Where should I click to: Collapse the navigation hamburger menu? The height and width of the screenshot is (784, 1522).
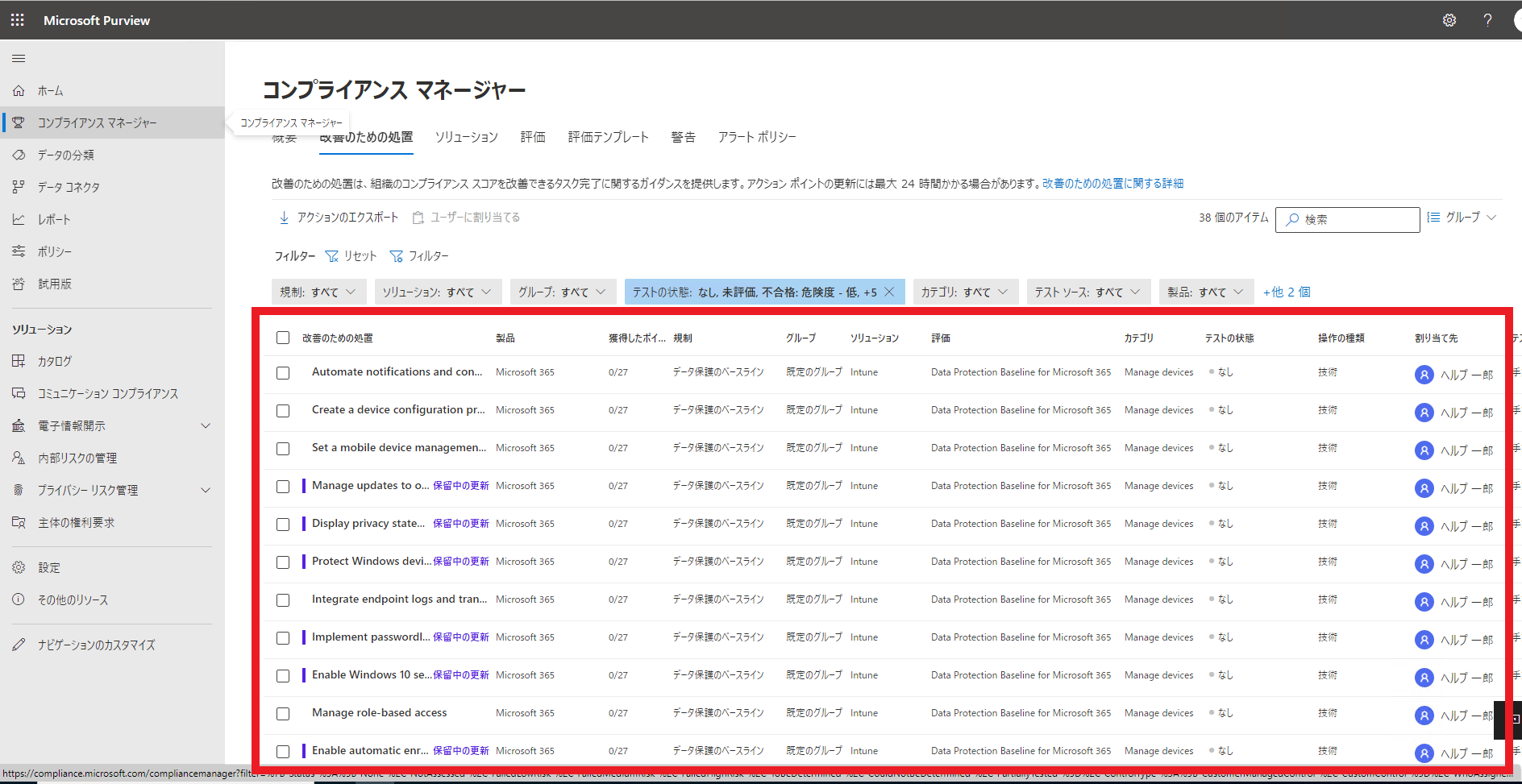[x=19, y=58]
